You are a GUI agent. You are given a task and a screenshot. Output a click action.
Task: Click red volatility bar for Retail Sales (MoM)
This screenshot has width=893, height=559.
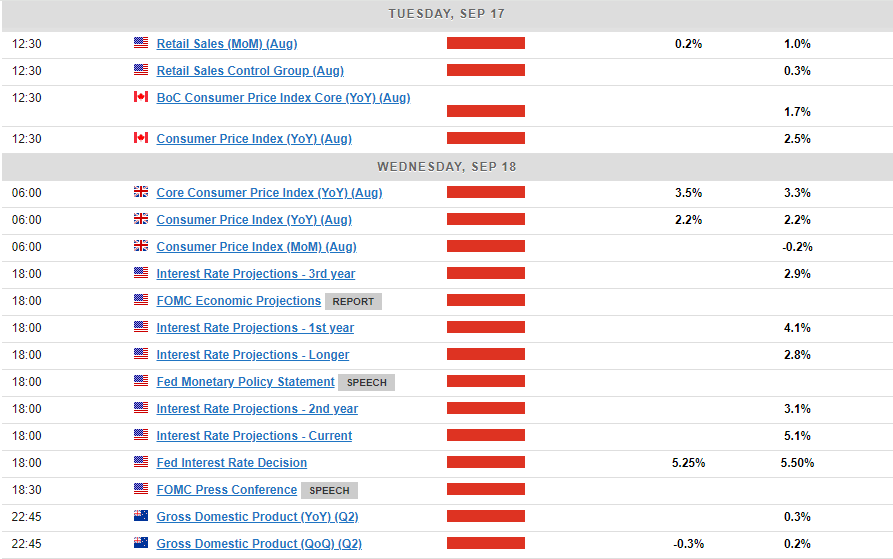point(486,43)
